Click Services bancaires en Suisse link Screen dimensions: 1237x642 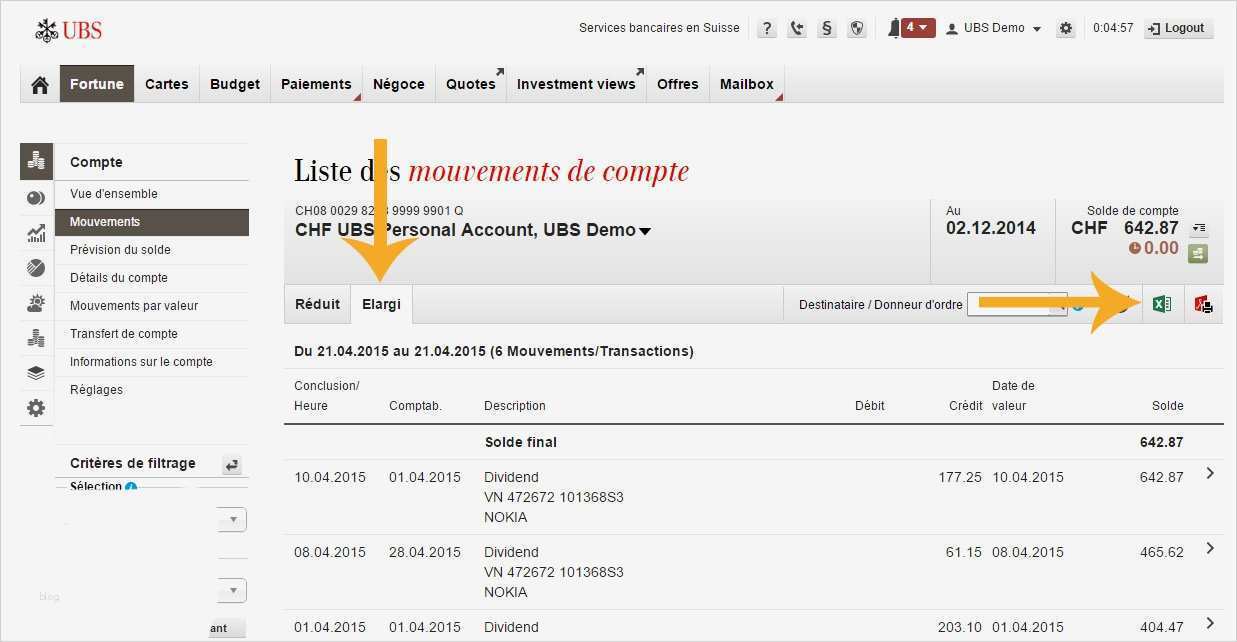pyautogui.click(x=659, y=28)
